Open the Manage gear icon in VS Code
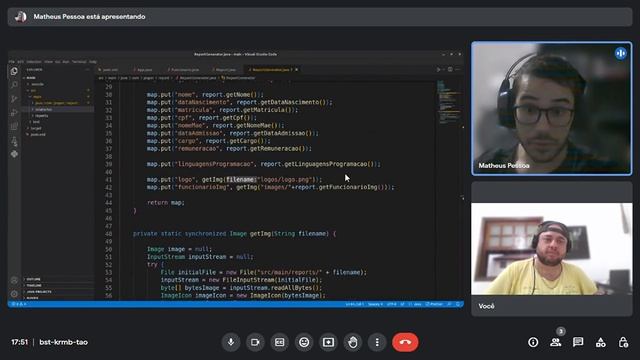Viewport: 640px width, 360px height. 14,294
